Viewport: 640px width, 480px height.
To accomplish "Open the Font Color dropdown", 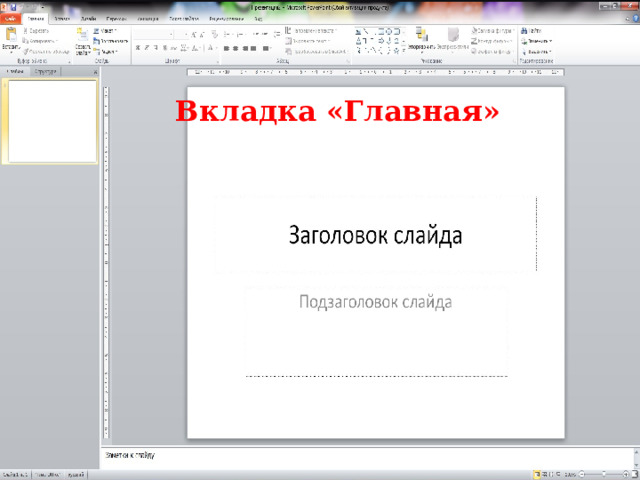I will pyautogui.click(x=211, y=48).
